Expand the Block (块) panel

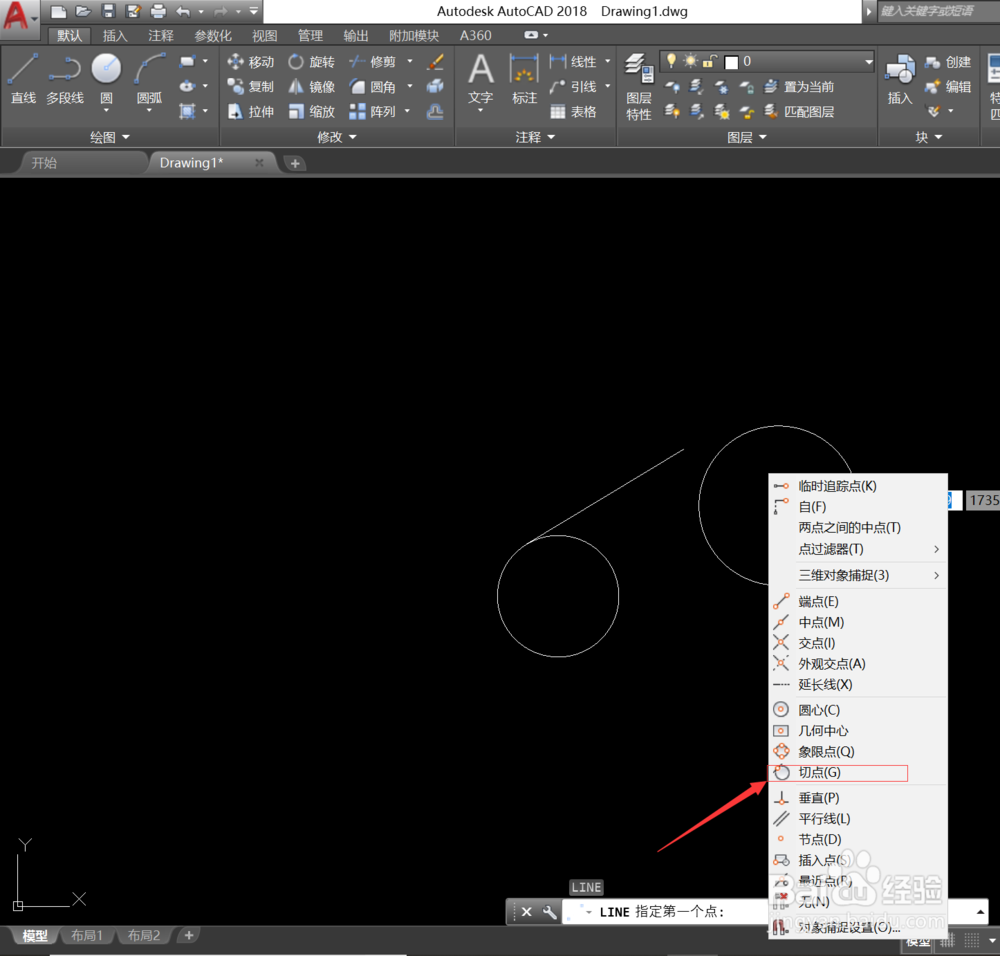pyautogui.click(x=929, y=136)
